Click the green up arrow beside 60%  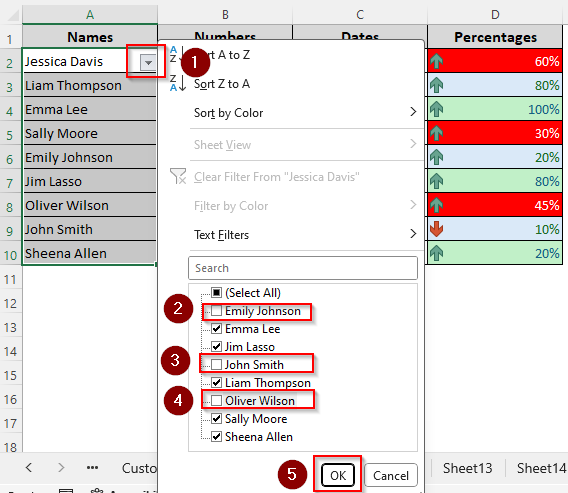(437, 61)
